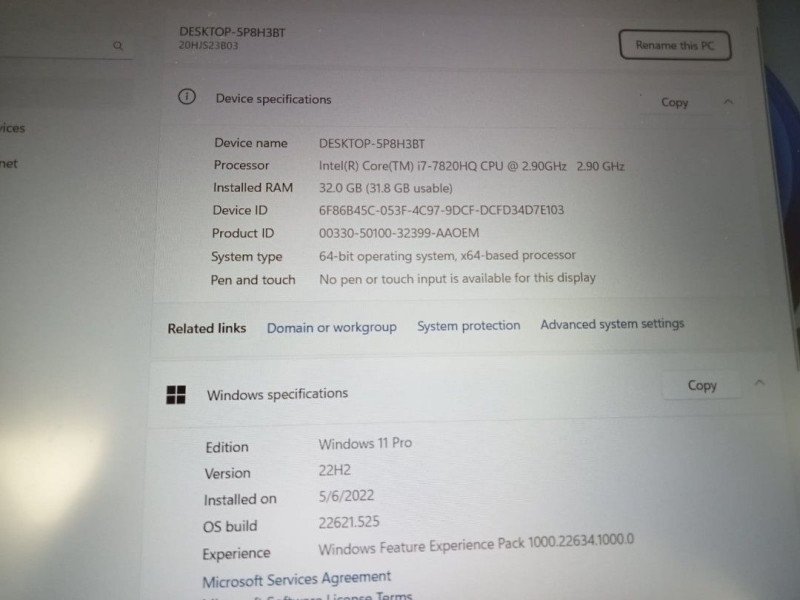Click the DESKTOP-5P8H3BT header title
The width and height of the screenshot is (800, 600).
232,32
